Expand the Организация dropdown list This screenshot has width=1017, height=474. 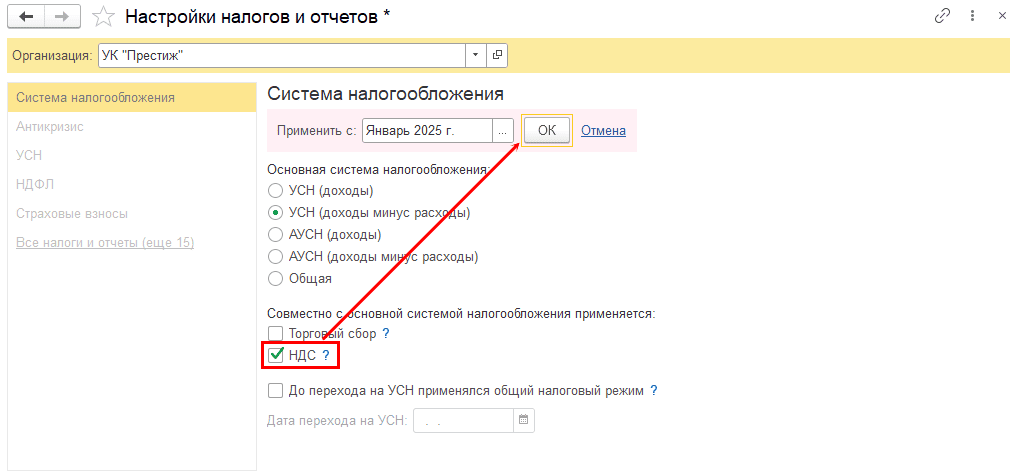[475, 55]
